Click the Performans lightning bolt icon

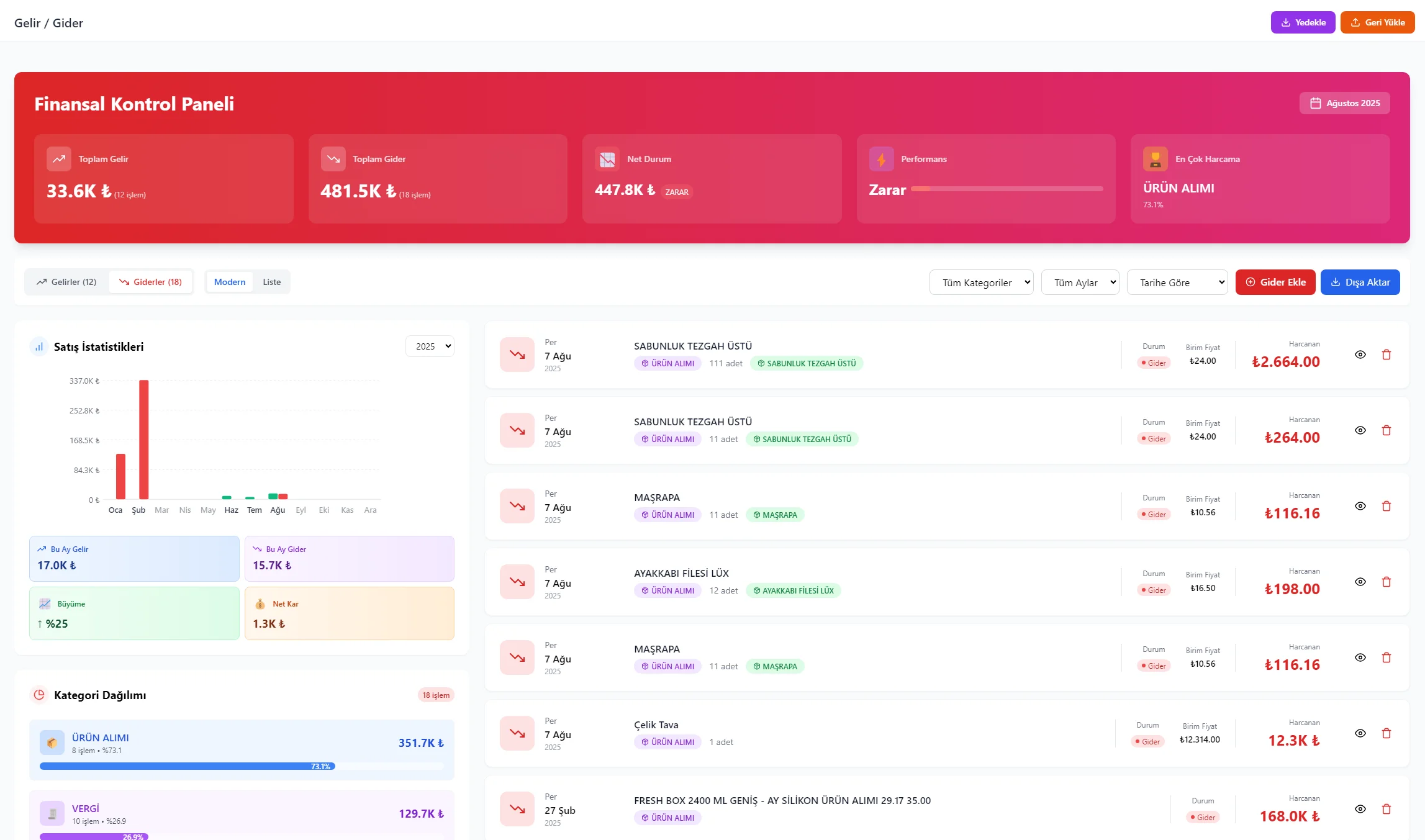pos(882,159)
